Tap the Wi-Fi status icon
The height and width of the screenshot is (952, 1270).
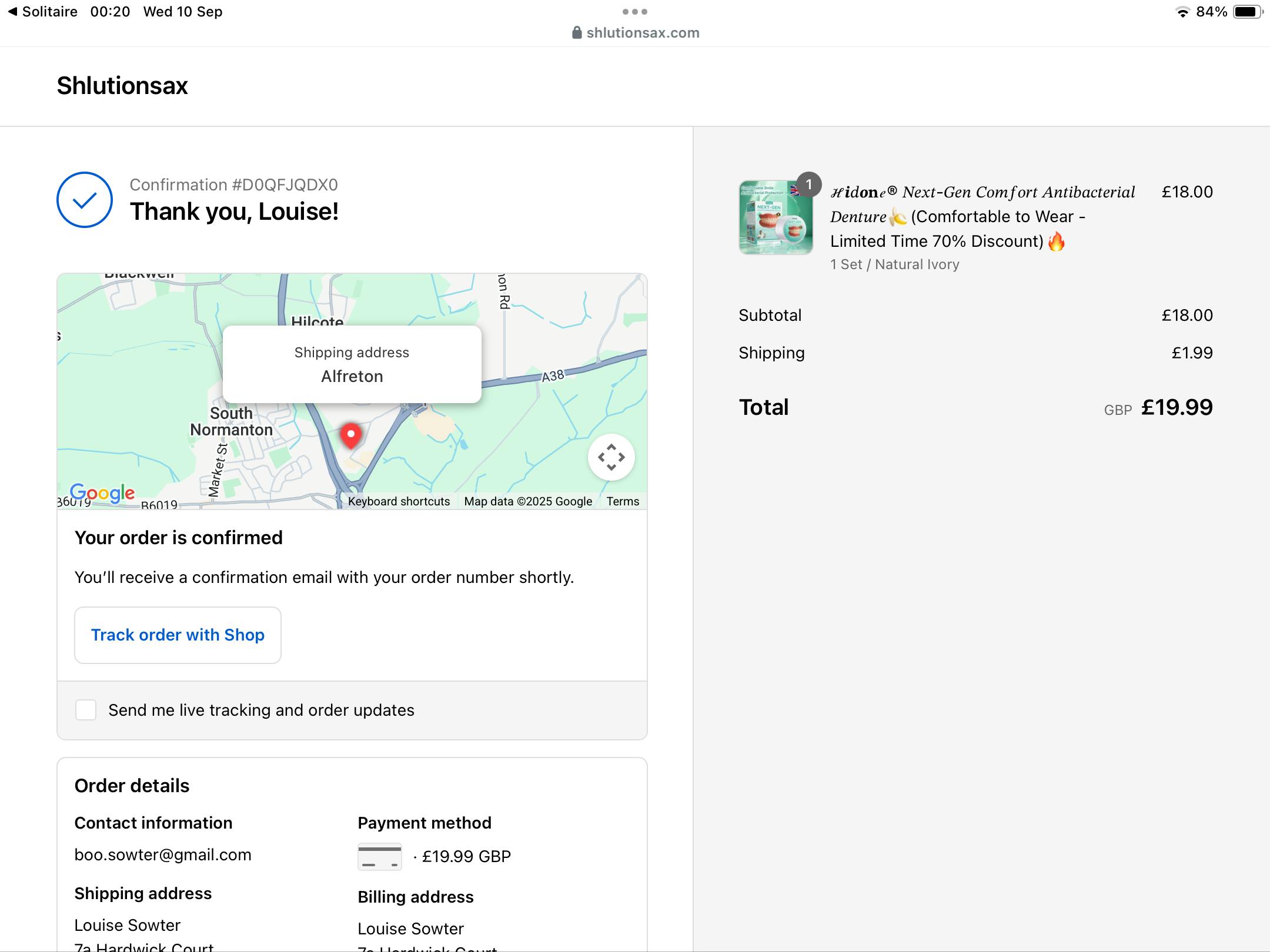pyautogui.click(x=1182, y=12)
